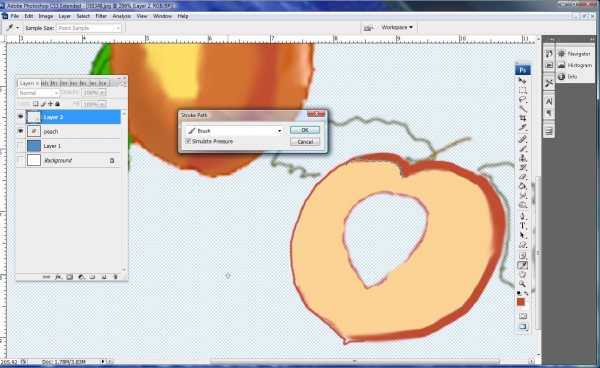Toggle lock transparent pixels

[x=36, y=104]
